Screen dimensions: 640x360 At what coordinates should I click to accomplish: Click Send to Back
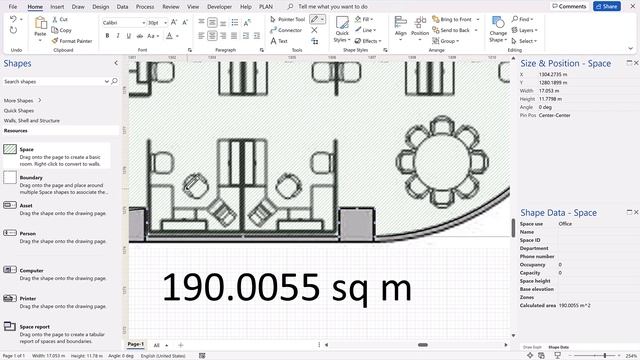coord(451,30)
